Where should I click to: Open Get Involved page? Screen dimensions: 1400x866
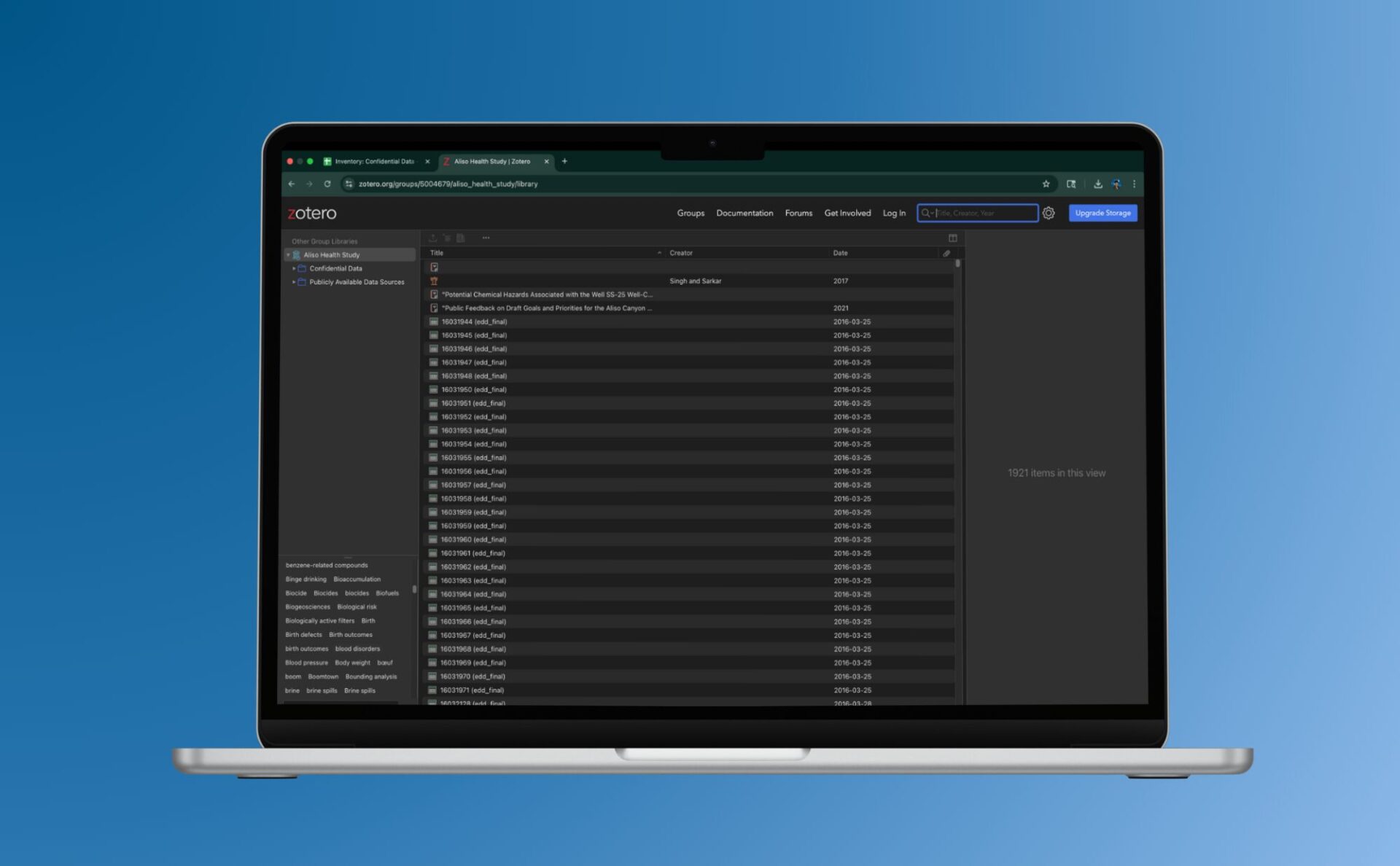click(x=847, y=213)
